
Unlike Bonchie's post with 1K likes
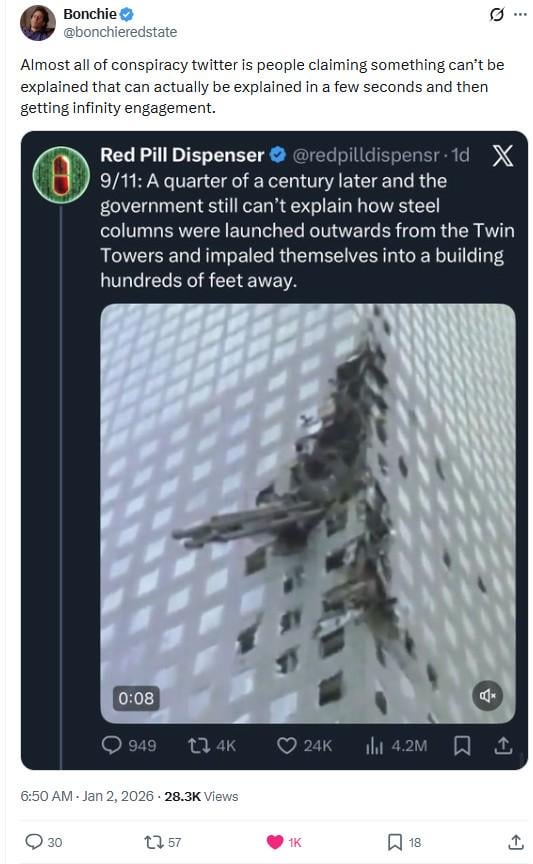(x=274, y=842)
